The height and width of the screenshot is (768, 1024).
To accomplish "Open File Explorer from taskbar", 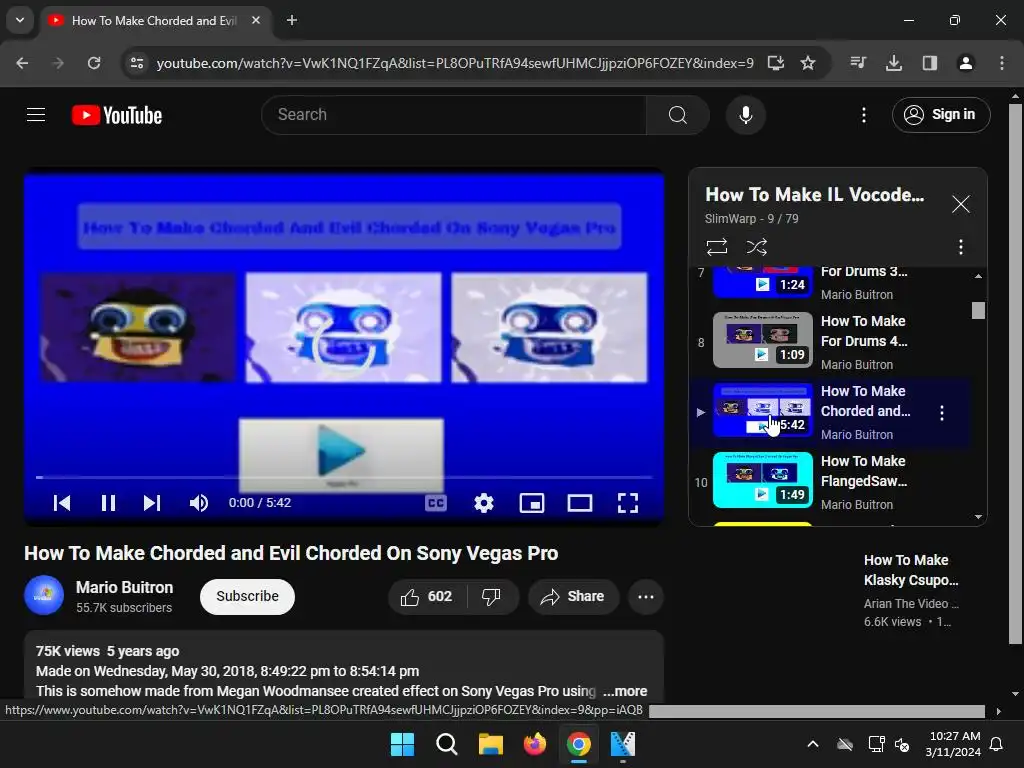I will click(x=490, y=744).
